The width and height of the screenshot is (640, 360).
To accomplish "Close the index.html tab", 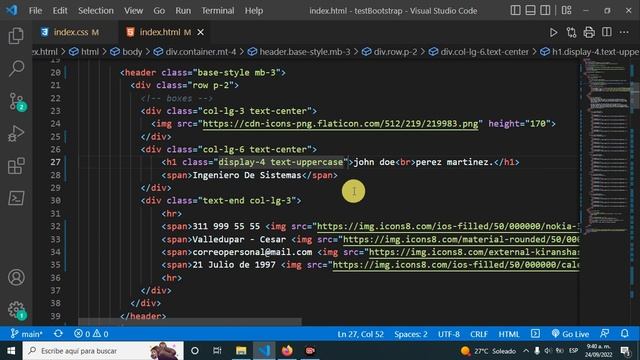I will tap(200, 32).
